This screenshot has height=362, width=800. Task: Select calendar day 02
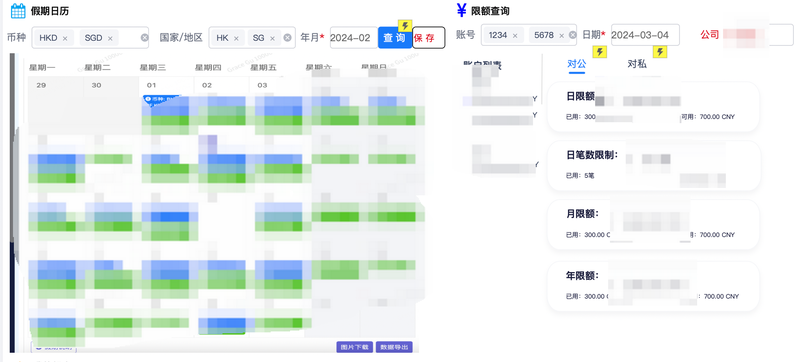207,85
